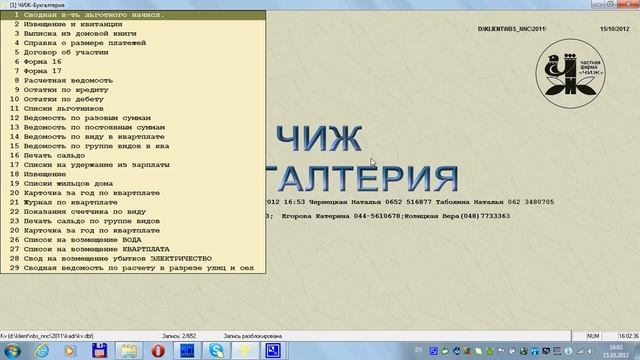Click the 16:02:36 time in status bar

pyautogui.click(x=629, y=336)
